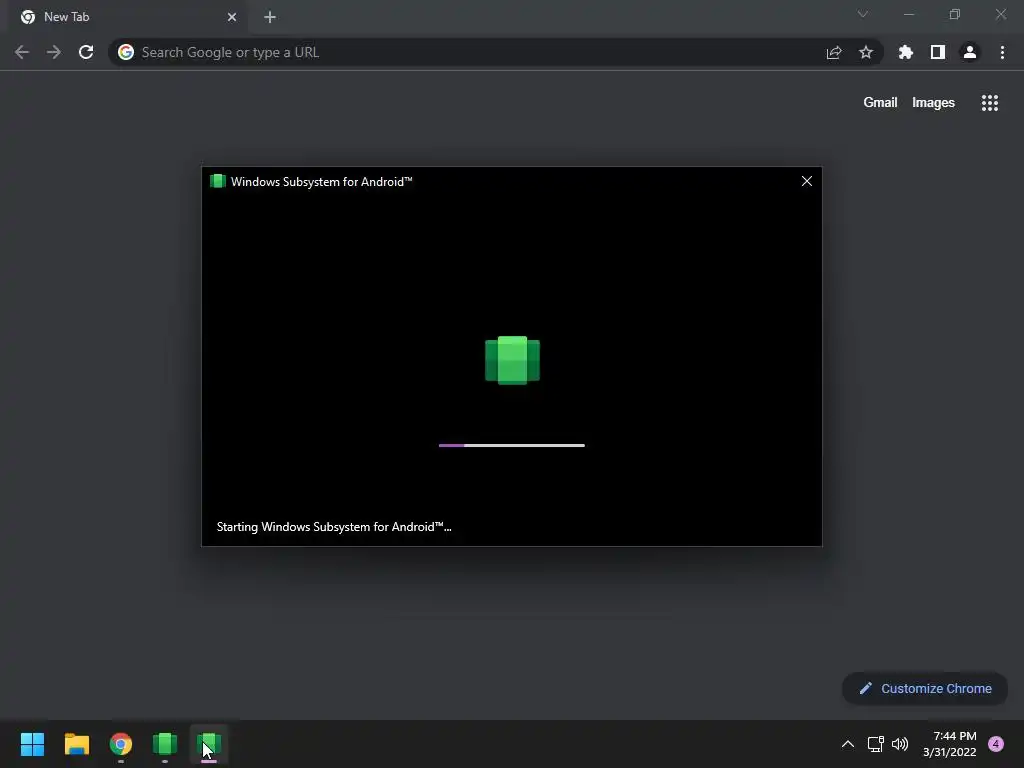This screenshot has width=1024, height=768.
Task: Minimize the Chrome window
Action: [909, 14]
